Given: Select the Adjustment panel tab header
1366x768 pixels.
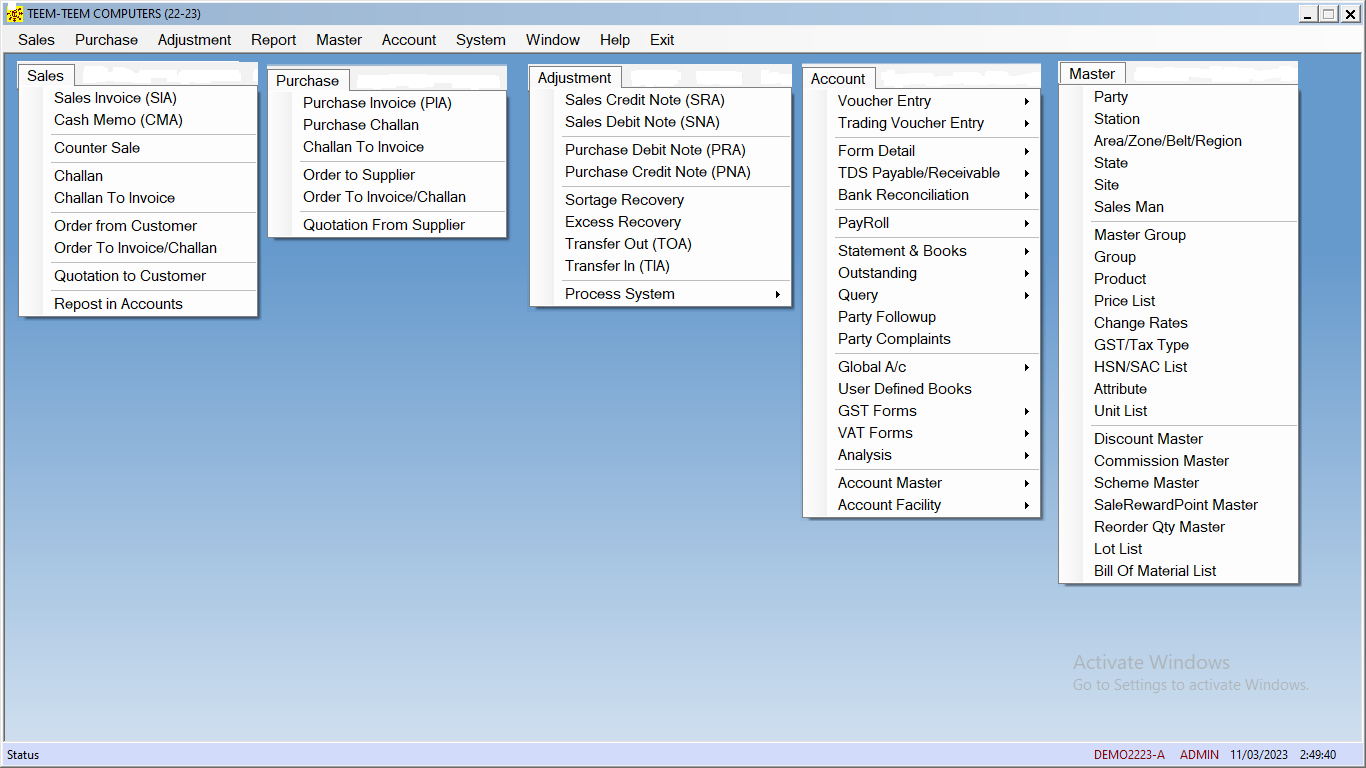Looking at the screenshot, I should [575, 78].
